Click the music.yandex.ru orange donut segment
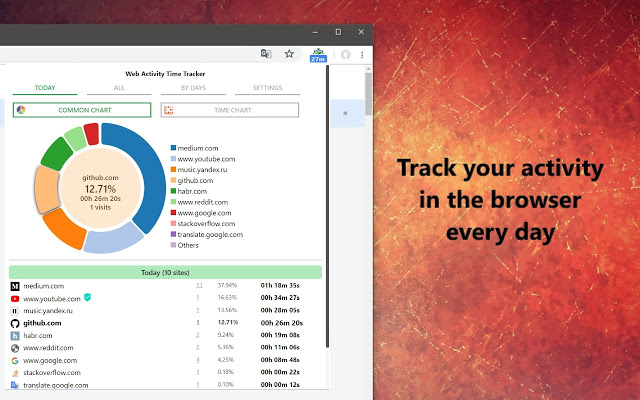The height and width of the screenshot is (400, 640). point(63,229)
